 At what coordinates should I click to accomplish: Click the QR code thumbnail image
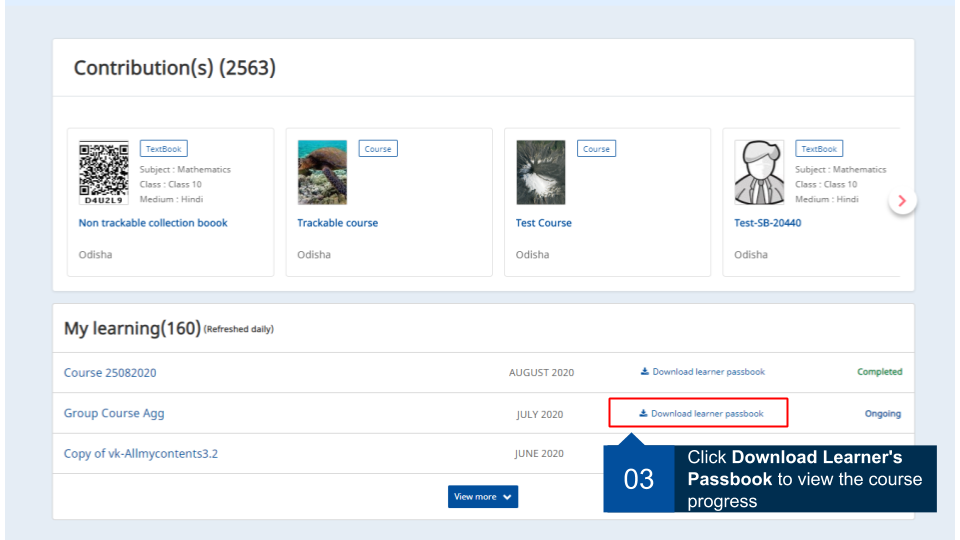[104, 173]
